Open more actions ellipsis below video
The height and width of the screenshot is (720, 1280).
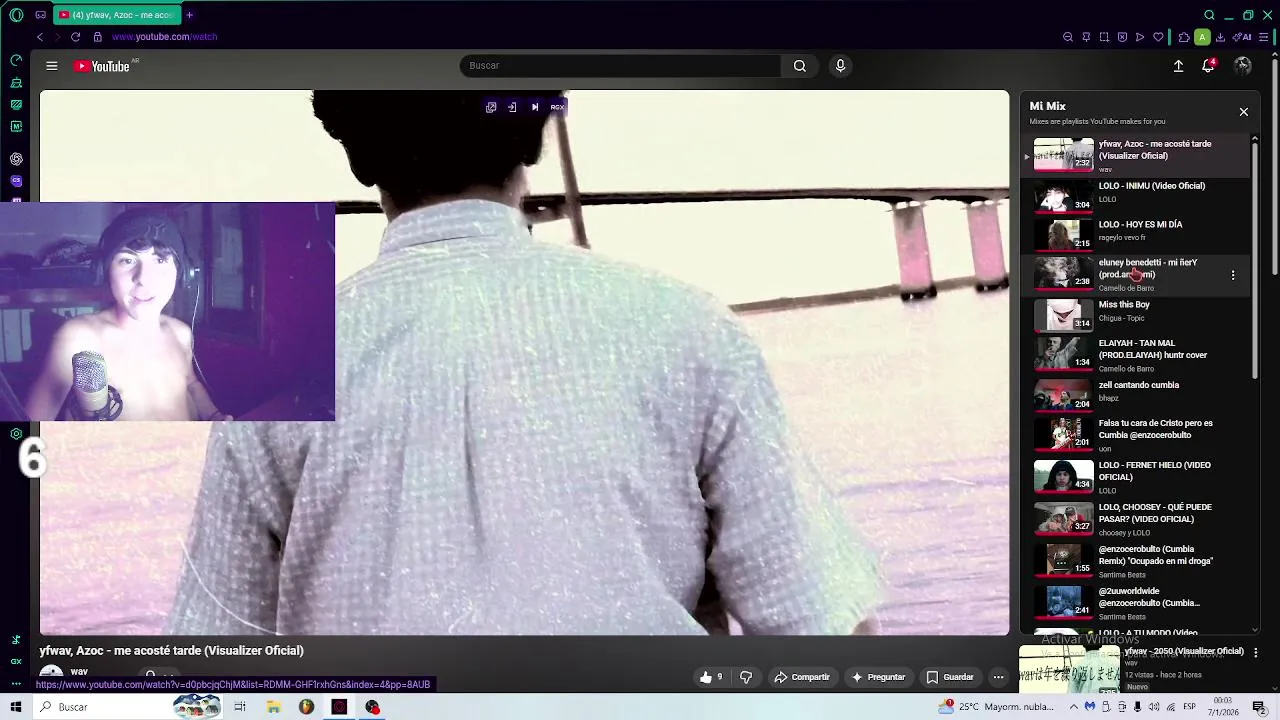pyautogui.click(x=998, y=677)
